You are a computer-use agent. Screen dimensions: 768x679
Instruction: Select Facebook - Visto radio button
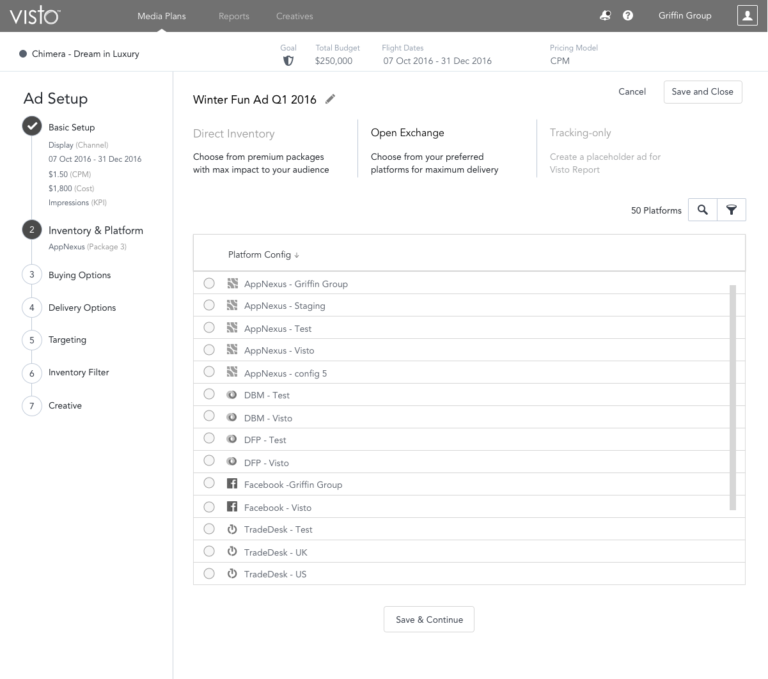click(209, 507)
